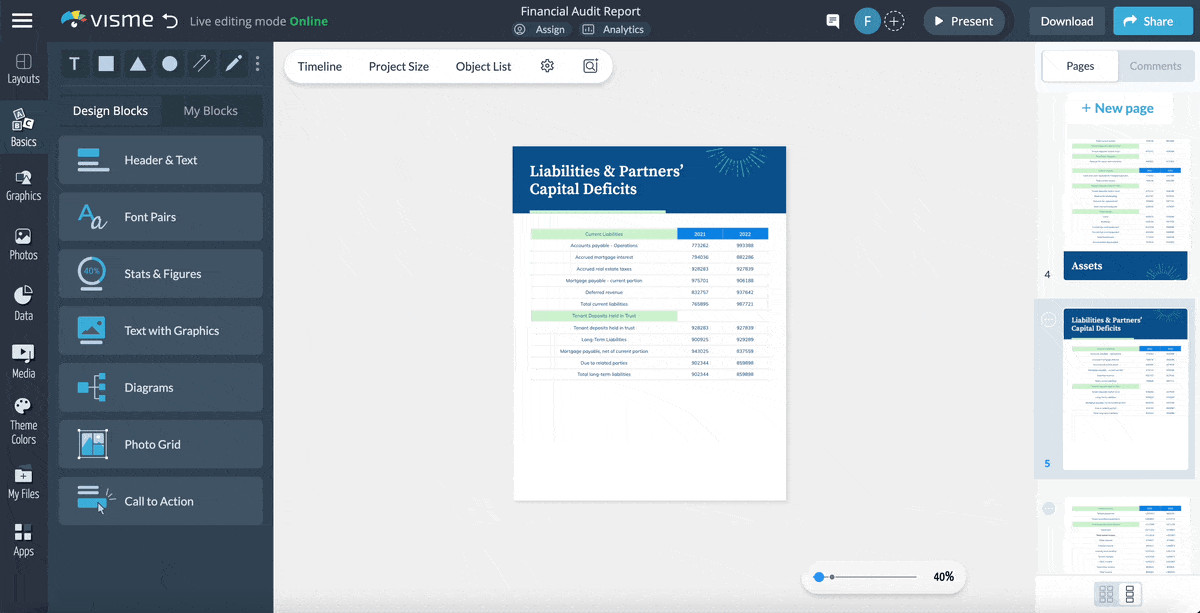The width and height of the screenshot is (1200, 613).
Task: Select the draw pen tool
Action: [x=232, y=63]
